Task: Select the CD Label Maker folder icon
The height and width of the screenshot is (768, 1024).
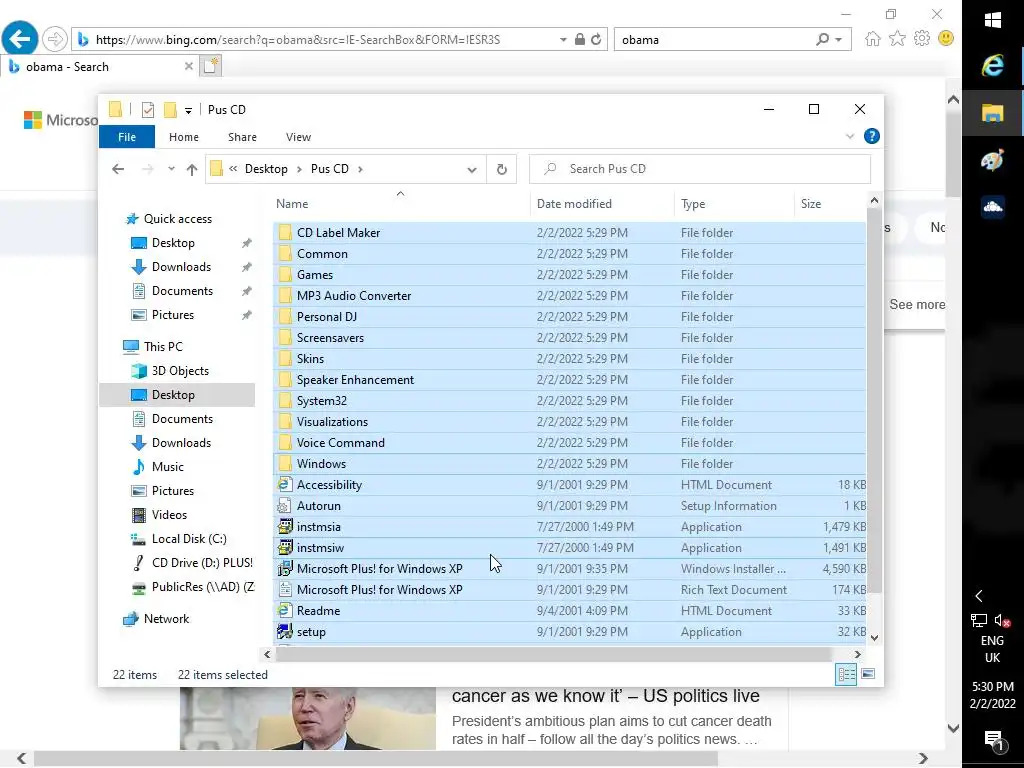Action: pos(285,232)
